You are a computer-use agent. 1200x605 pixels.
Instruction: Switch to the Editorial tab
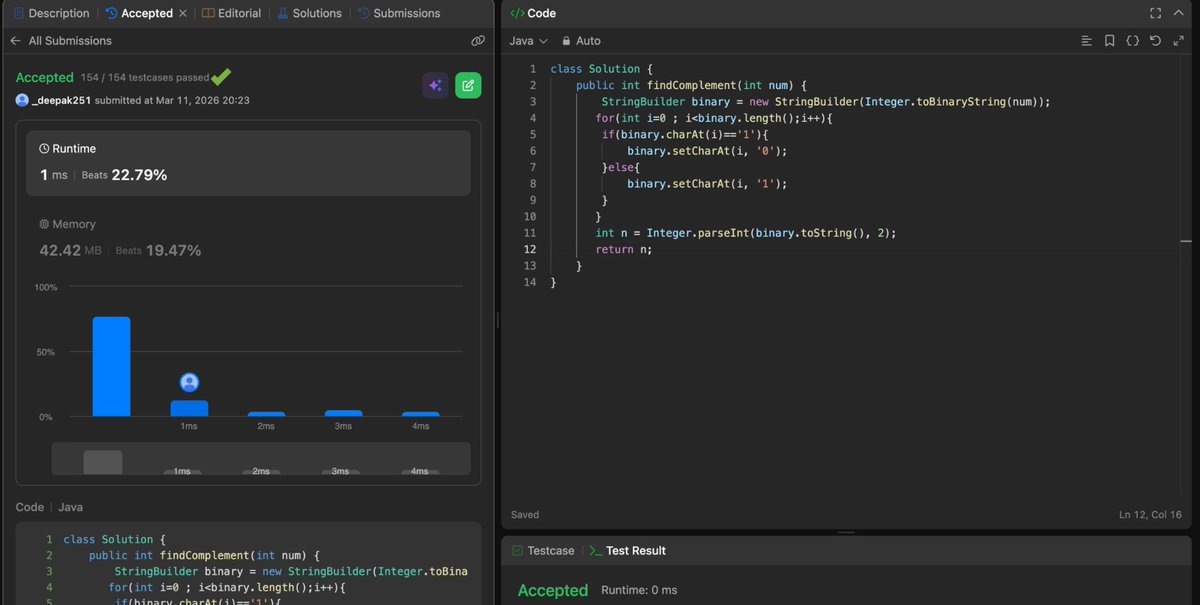231,13
